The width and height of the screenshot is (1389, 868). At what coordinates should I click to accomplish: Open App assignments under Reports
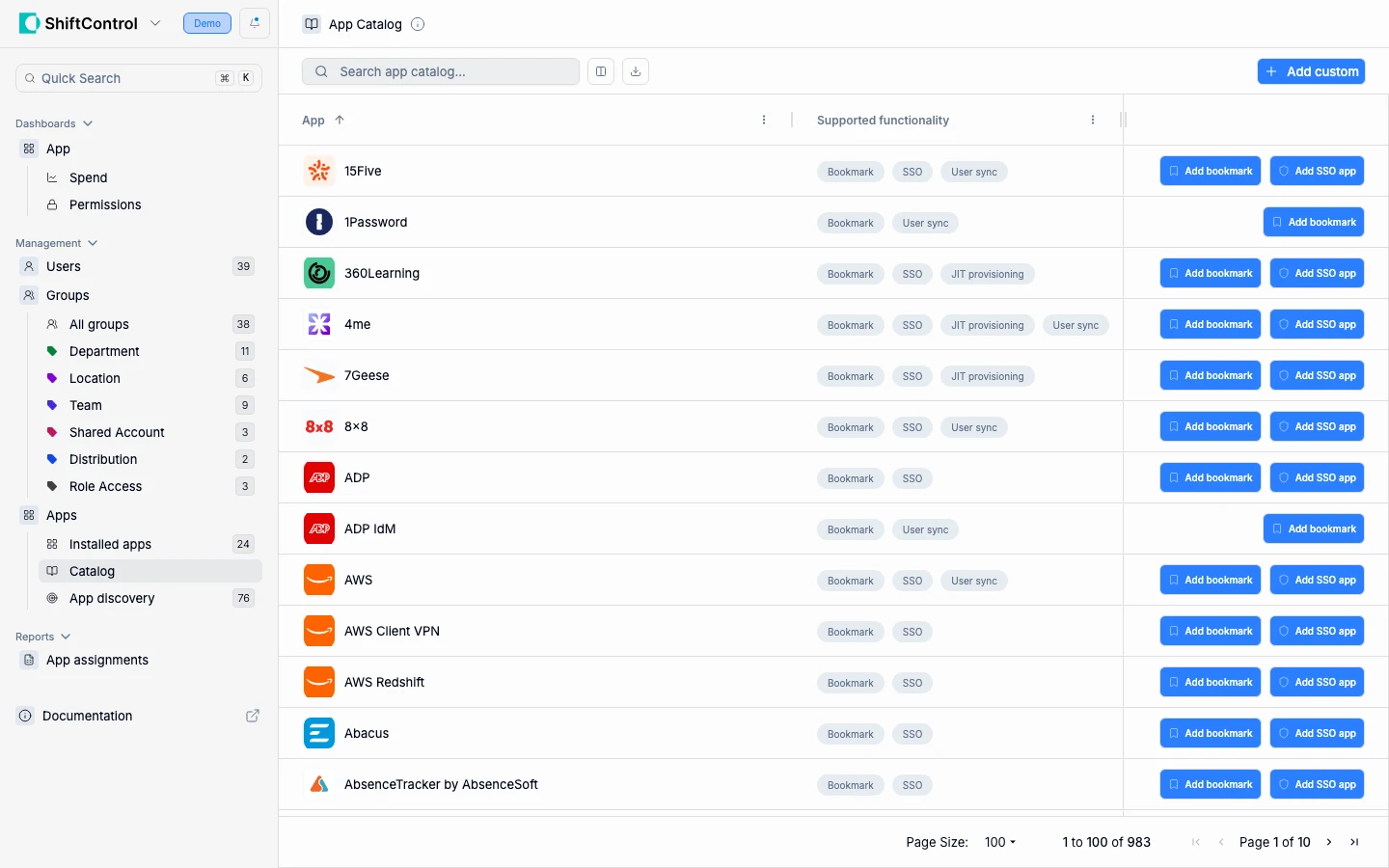[96, 660]
